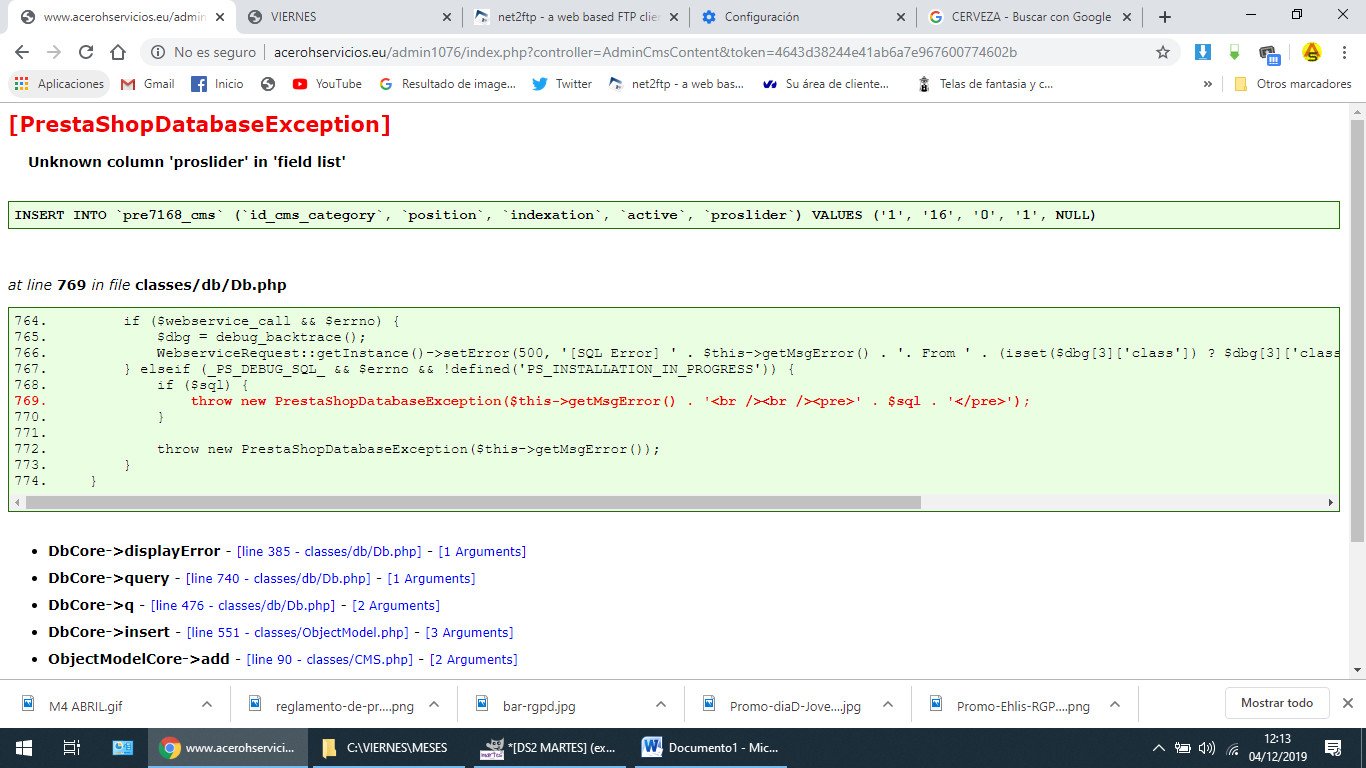Click the taskbar clock showing 12:13
This screenshot has width=1366, height=768.
(1276, 747)
